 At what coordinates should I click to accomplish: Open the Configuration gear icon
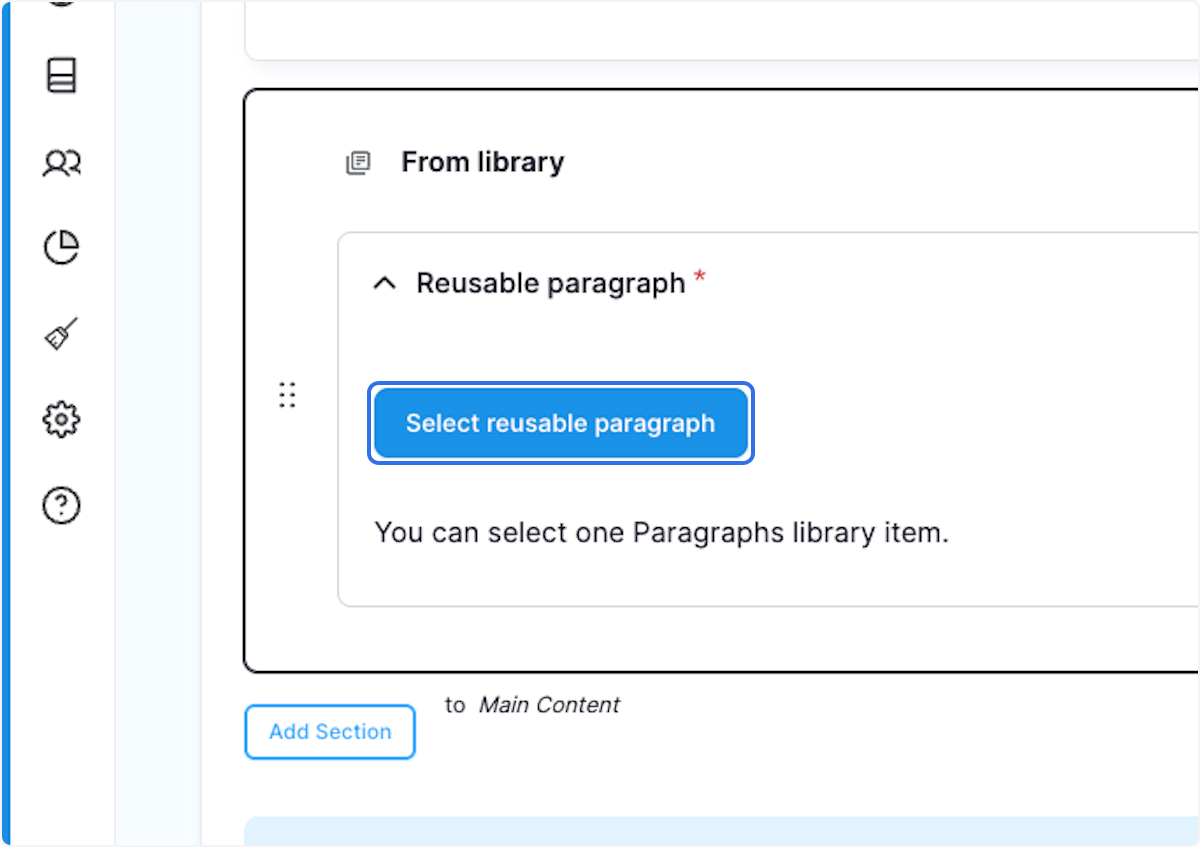click(61, 419)
